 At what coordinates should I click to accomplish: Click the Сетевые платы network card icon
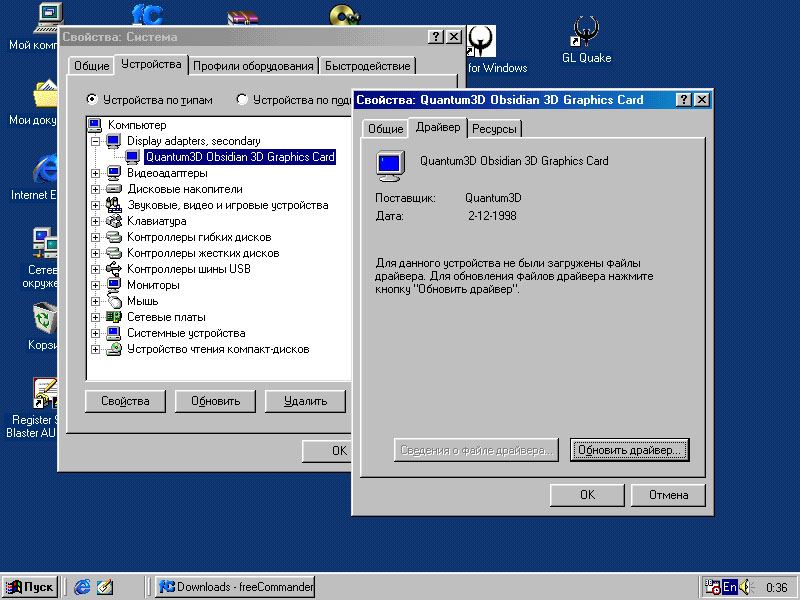(x=113, y=317)
